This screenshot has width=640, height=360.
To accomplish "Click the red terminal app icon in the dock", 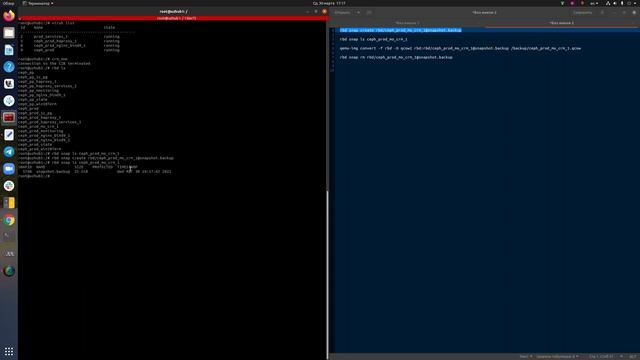I will tap(9, 118).
